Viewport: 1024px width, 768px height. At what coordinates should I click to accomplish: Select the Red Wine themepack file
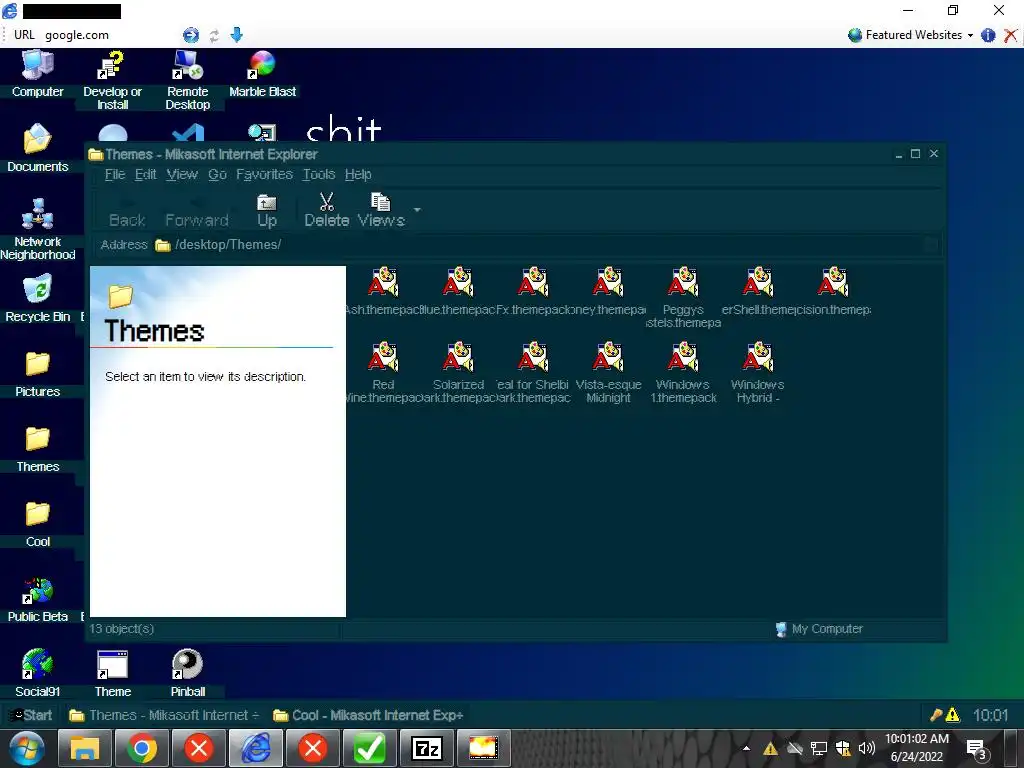(x=383, y=372)
